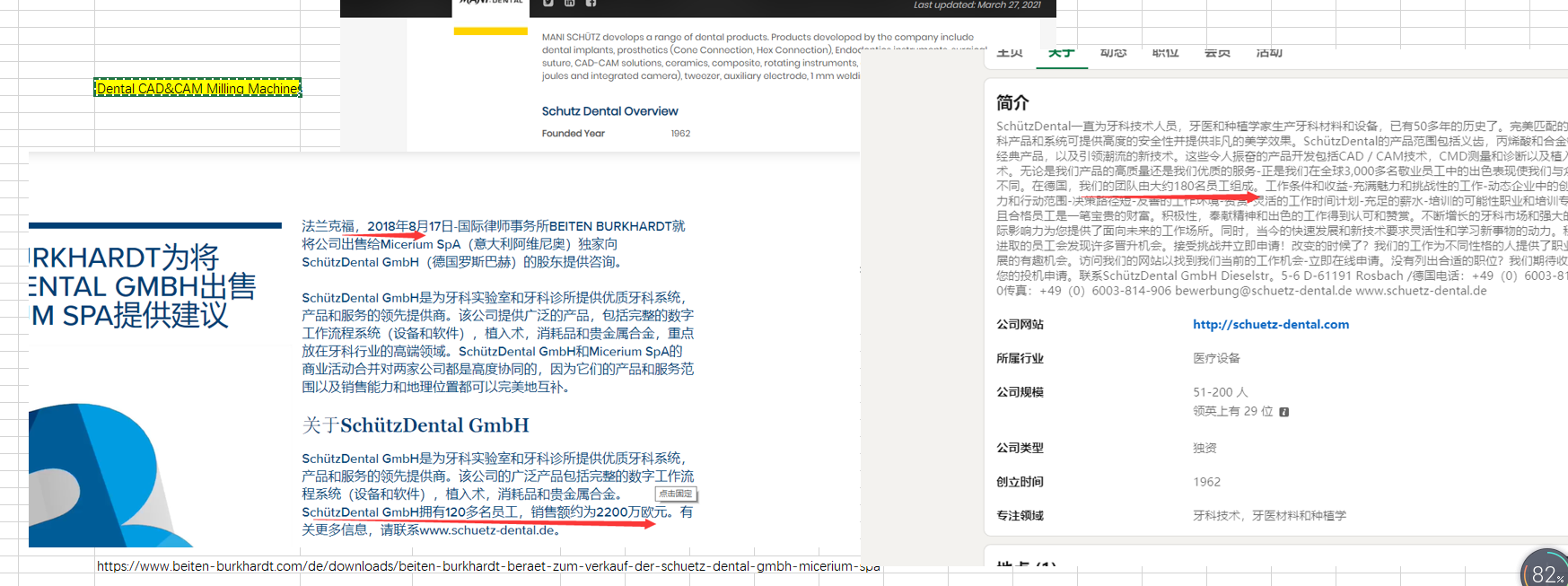1568x586 pixels.
Task: Click the 关于SchützDental GmbH heading
Action: 415,425
